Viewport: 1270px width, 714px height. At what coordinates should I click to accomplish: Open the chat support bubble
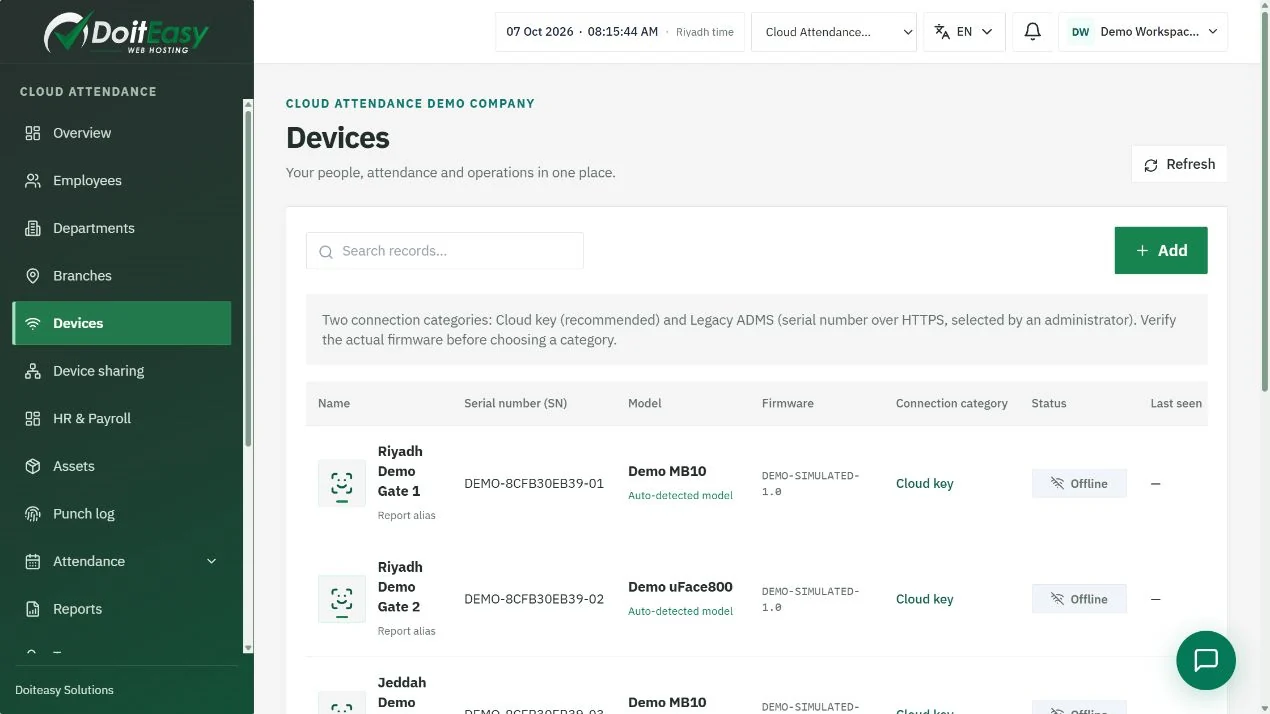[x=1206, y=660]
